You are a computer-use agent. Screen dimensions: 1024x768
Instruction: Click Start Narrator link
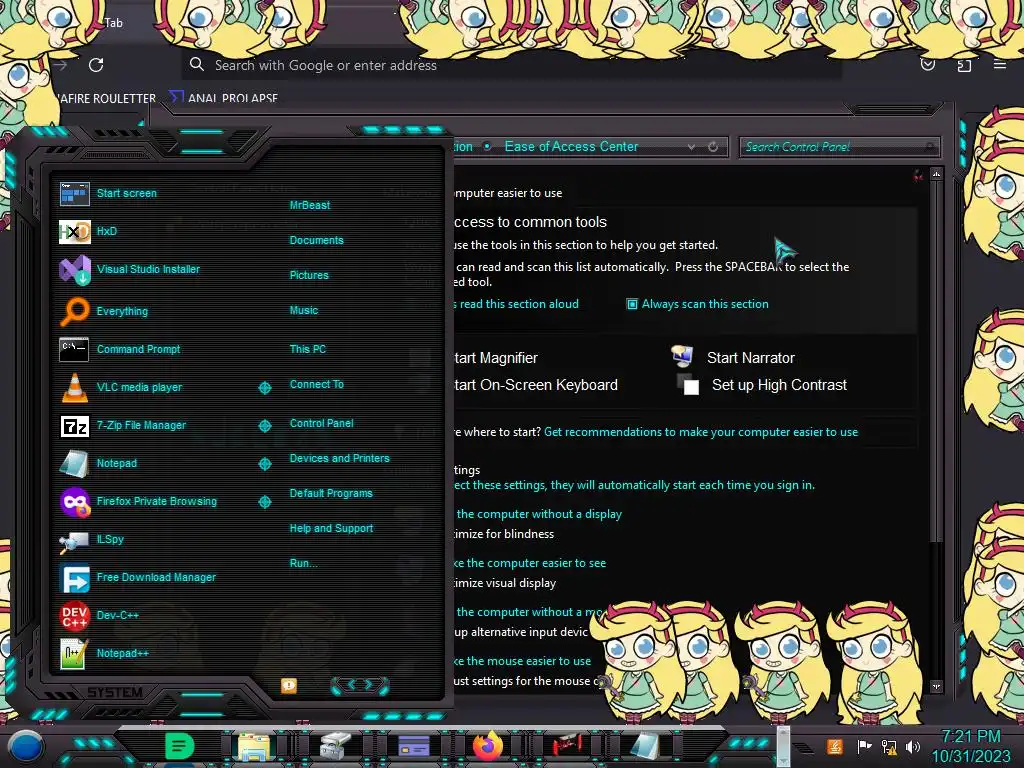[x=750, y=358]
